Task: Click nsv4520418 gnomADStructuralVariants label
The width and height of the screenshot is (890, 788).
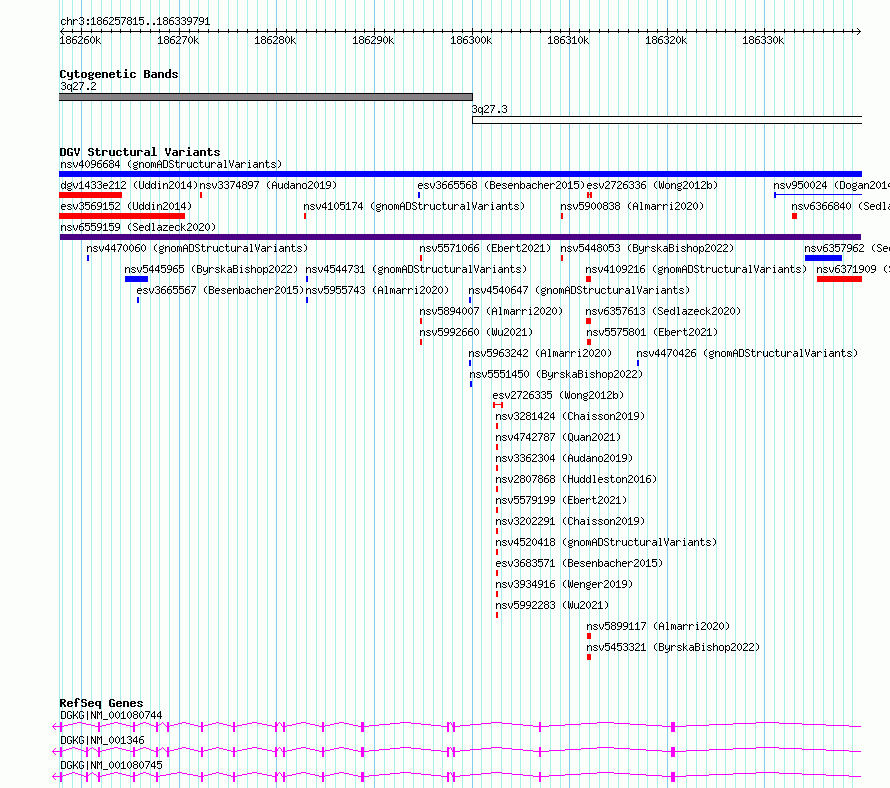Action: (606, 543)
